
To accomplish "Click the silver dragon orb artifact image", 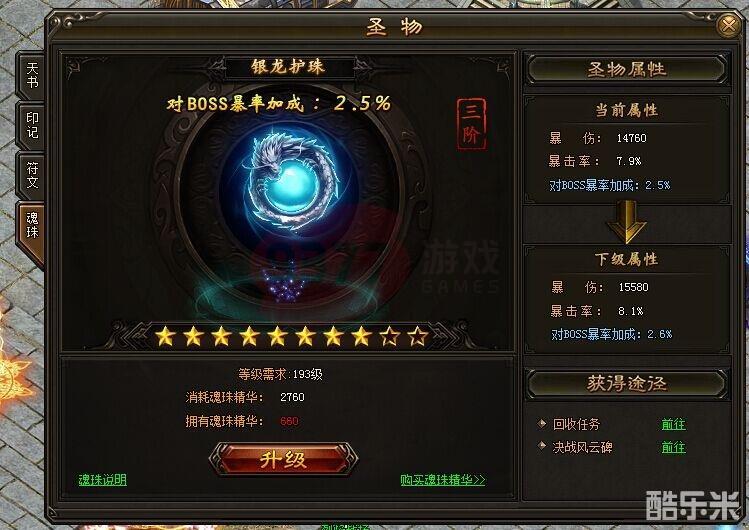I will (290, 184).
